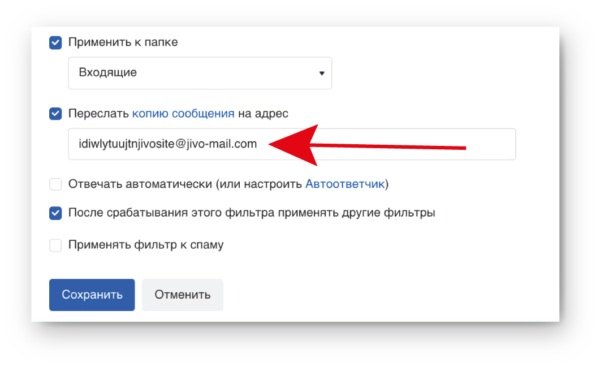The image size is (600, 367).
Task: Open the 'Входящие' folder dropdown
Action: click(200, 73)
